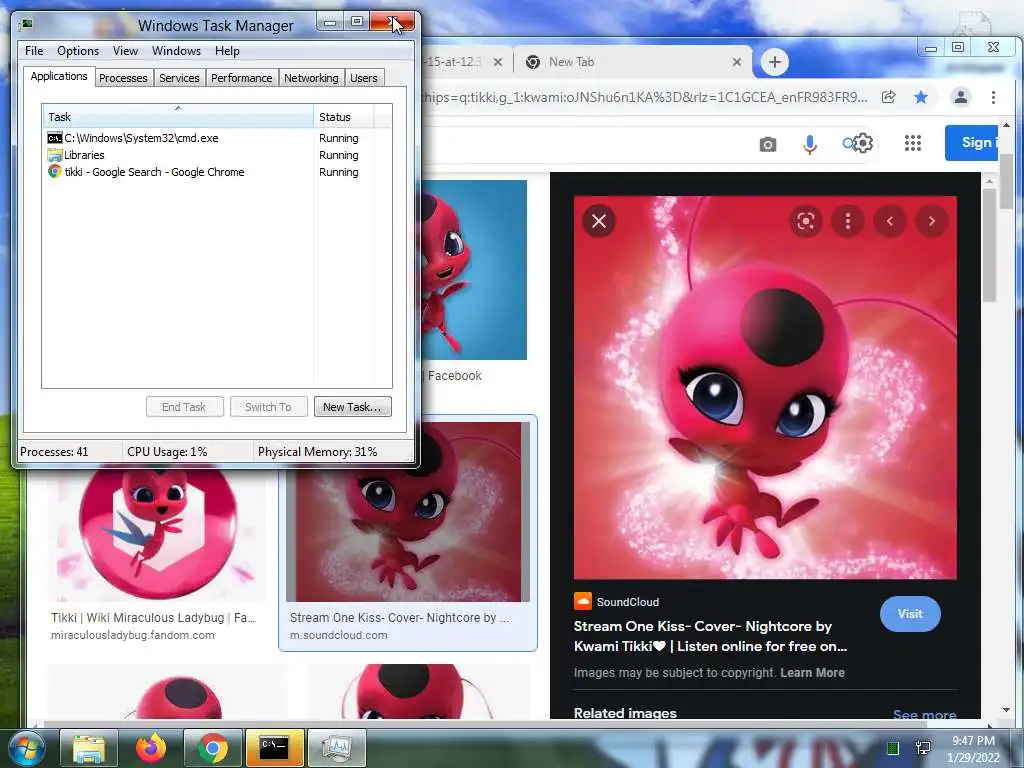
Task: Click the End Task button
Action: tap(184, 407)
